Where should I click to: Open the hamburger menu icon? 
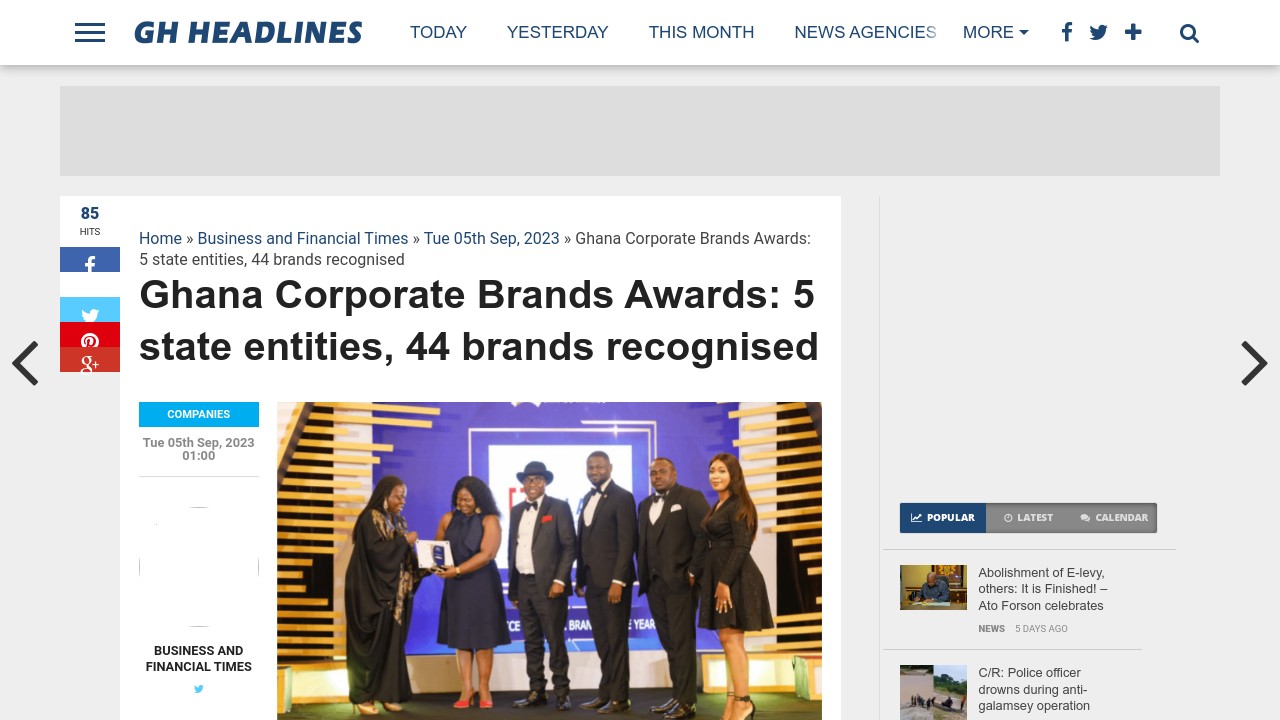[x=90, y=33]
